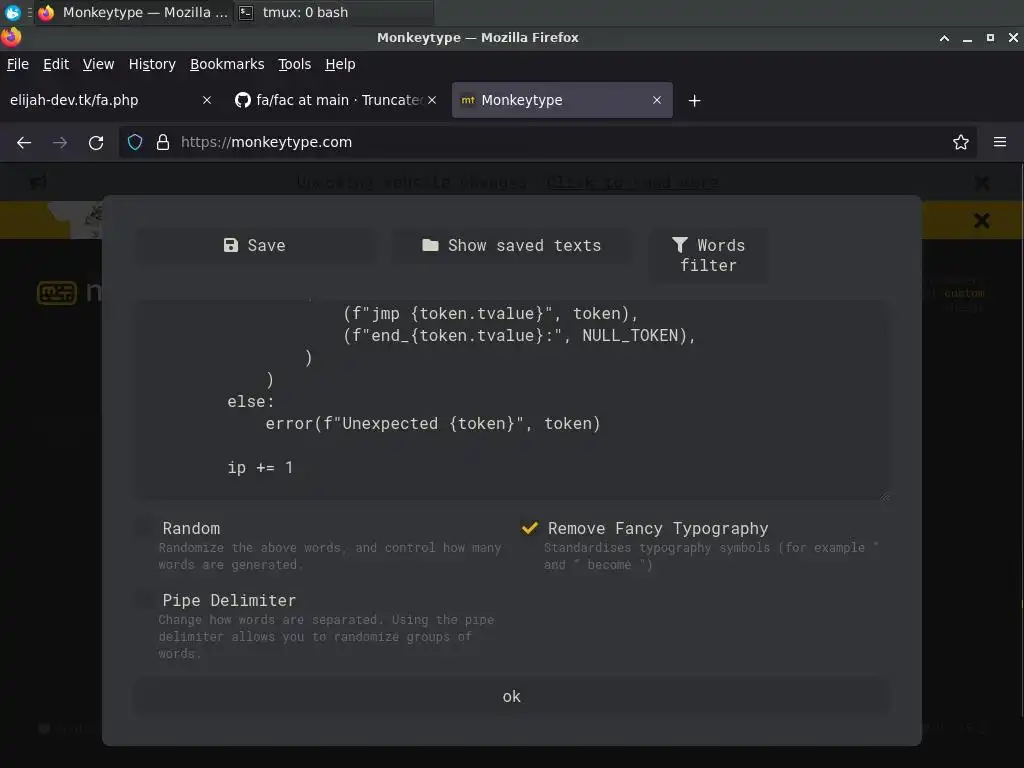The height and width of the screenshot is (768, 1024).
Task: Go back to previous page
Action: (24, 142)
